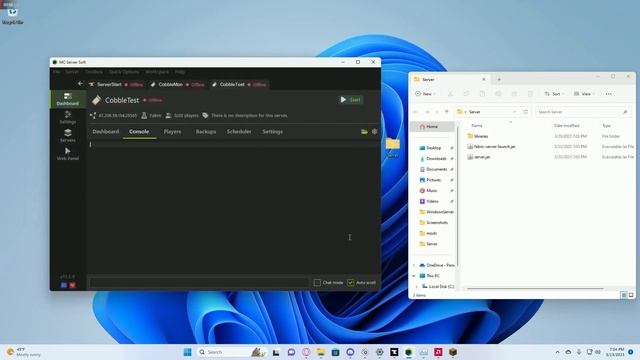Open Videos in File Explorer sidebar
The image size is (640, 360).
click(432, 201)
